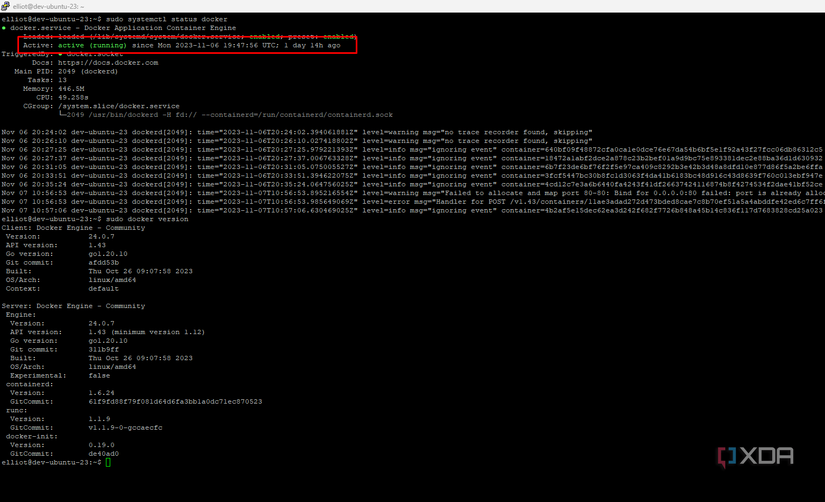Click the level=error 'Handler for POST' log line
825x502 pixels.
(x=412, y=202)
